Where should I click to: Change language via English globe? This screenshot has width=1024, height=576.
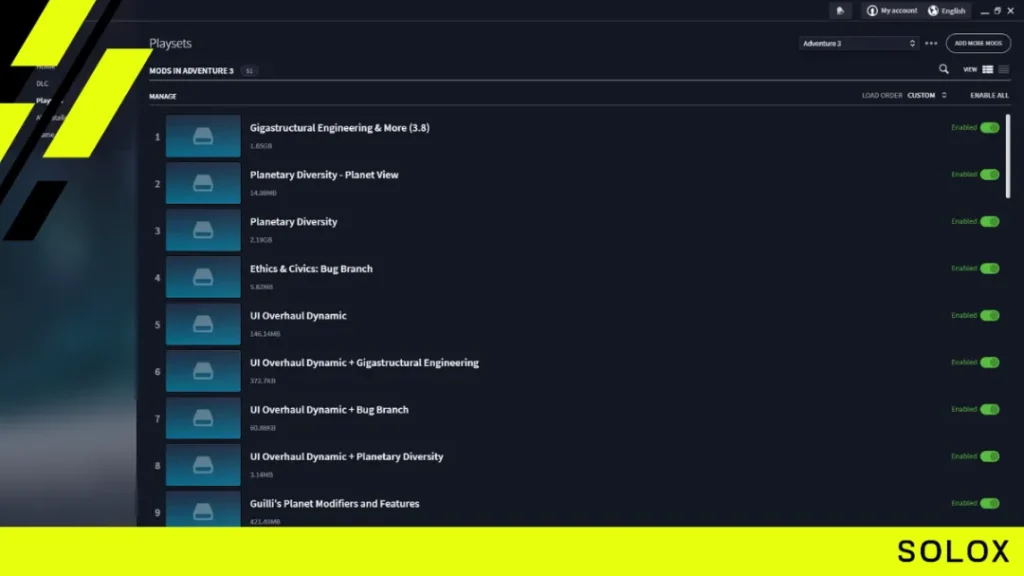point(946,10)
